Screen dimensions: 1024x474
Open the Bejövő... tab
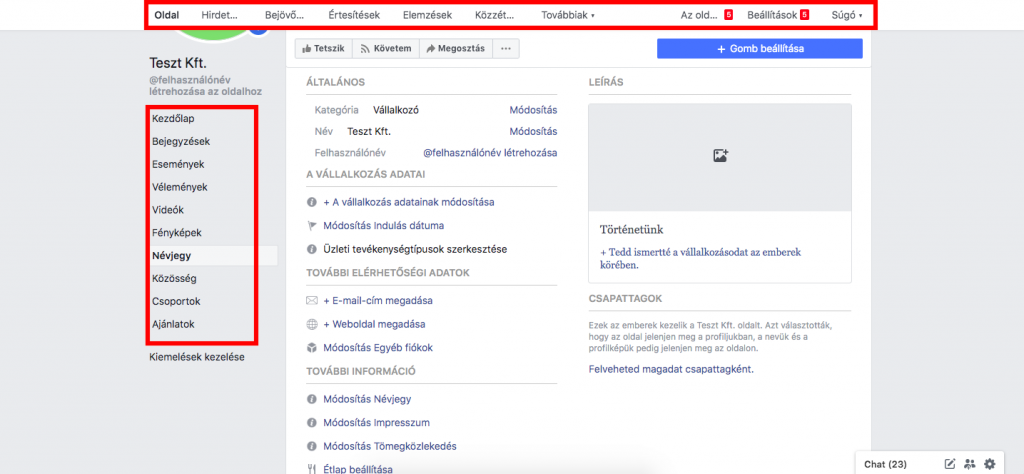pos(284,15)
